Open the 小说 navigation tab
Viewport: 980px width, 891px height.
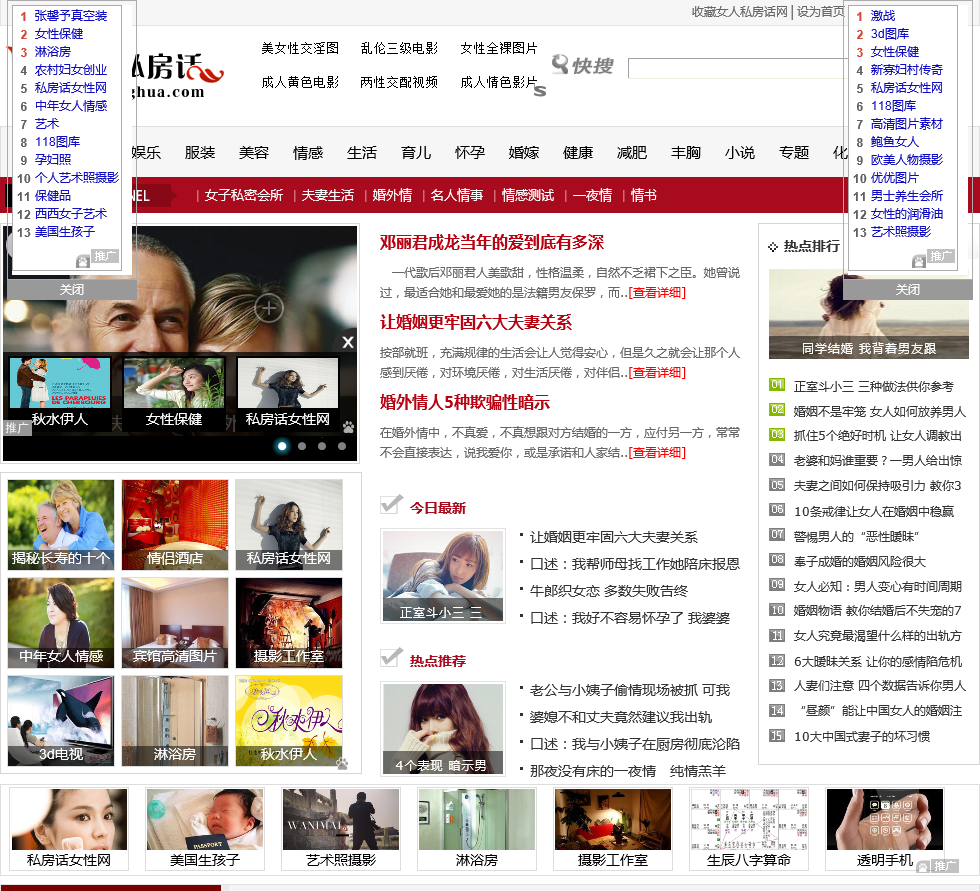coord(740,152)
